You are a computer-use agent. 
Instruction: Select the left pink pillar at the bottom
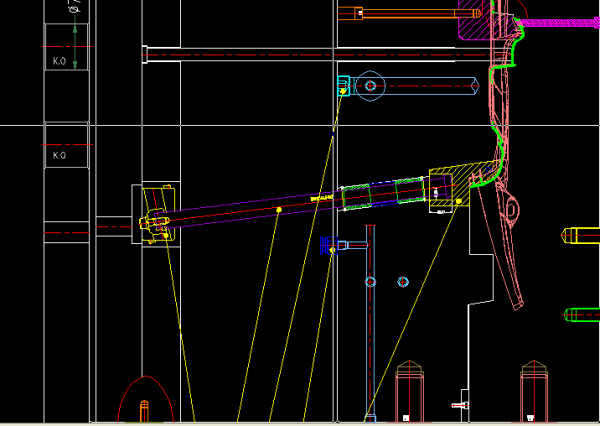coord(409,391)
